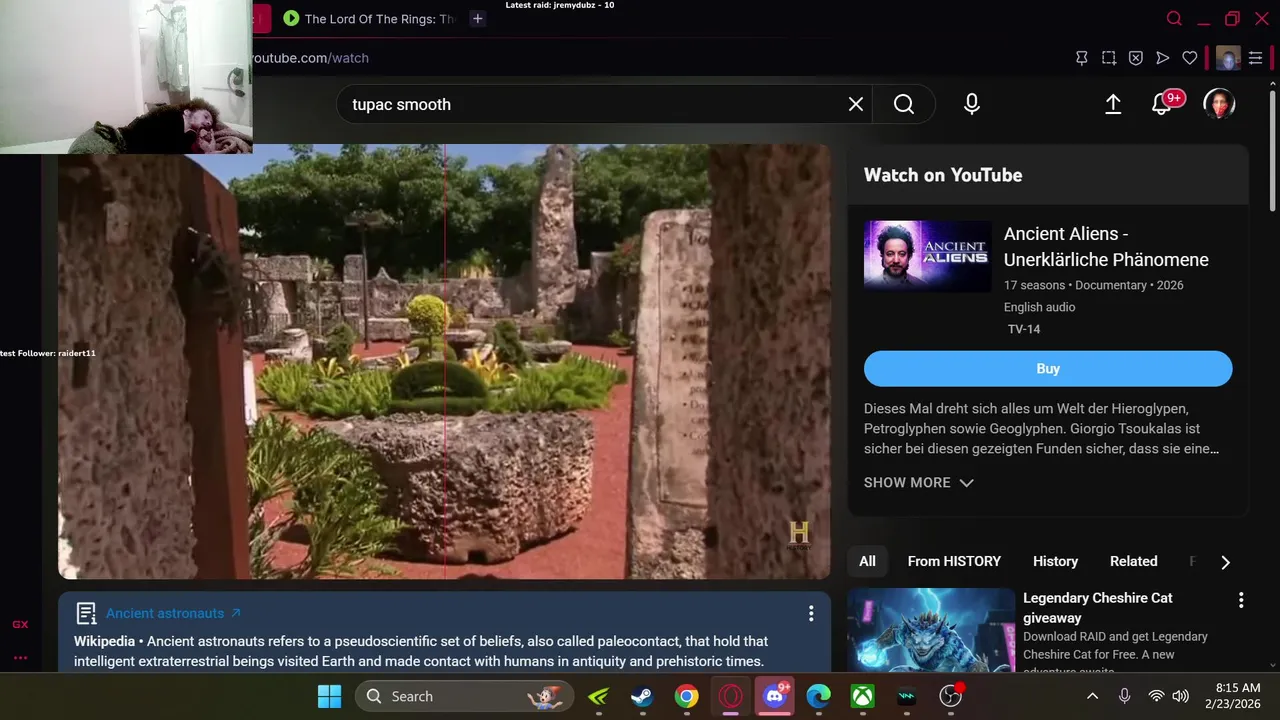Run search with magnifier button
This screenshot has height=720, width=1280.
(x=904, y=104)
